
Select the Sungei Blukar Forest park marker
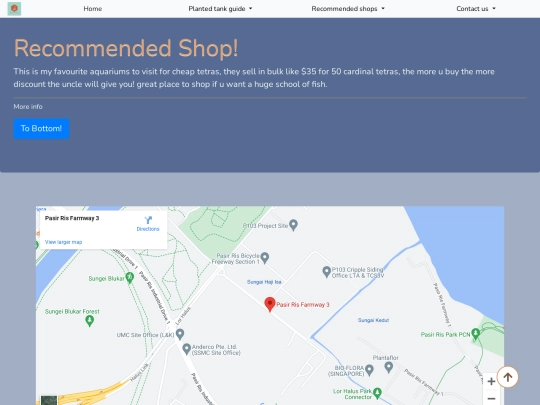[x=90, y=321]
